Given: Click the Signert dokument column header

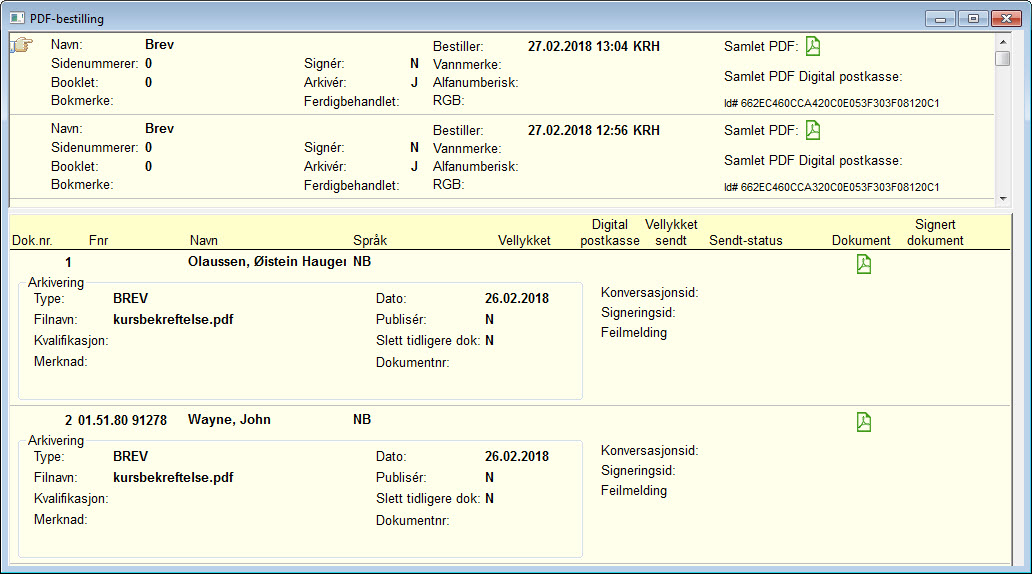Looking at the screenshot, I should [935, 232].
